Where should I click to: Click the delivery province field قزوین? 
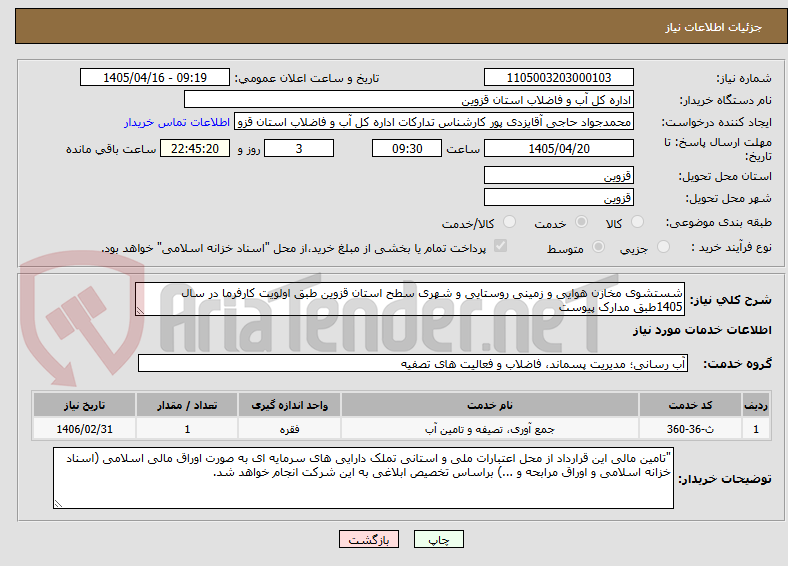558,175
